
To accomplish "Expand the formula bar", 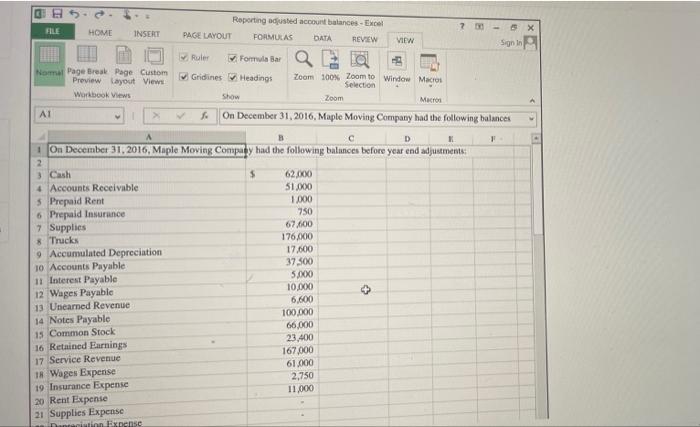I will (x=531, y=119).
